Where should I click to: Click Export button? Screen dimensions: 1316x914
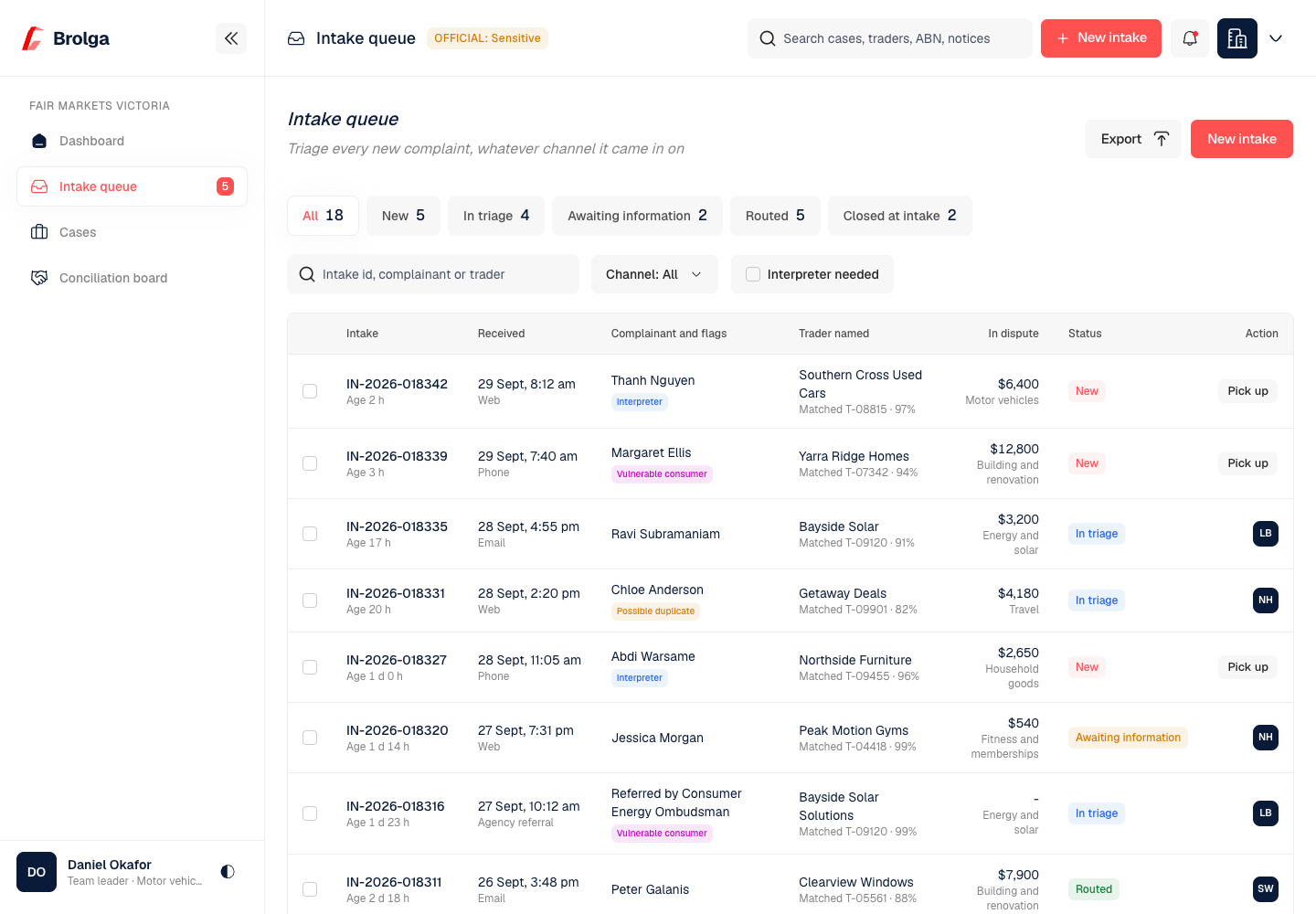[1133, 139]
